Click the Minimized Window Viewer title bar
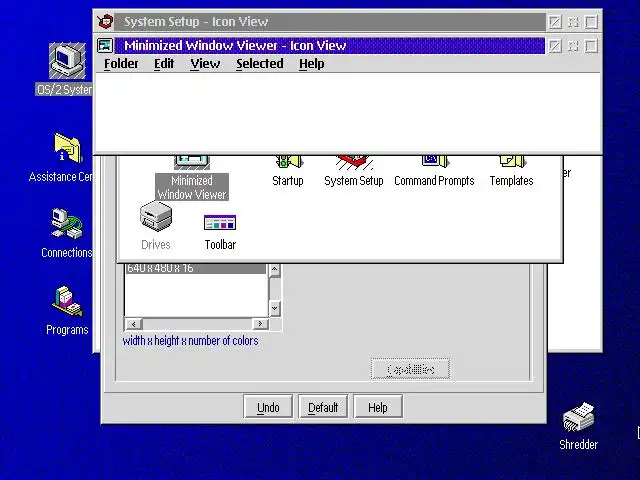 [329, 45]
